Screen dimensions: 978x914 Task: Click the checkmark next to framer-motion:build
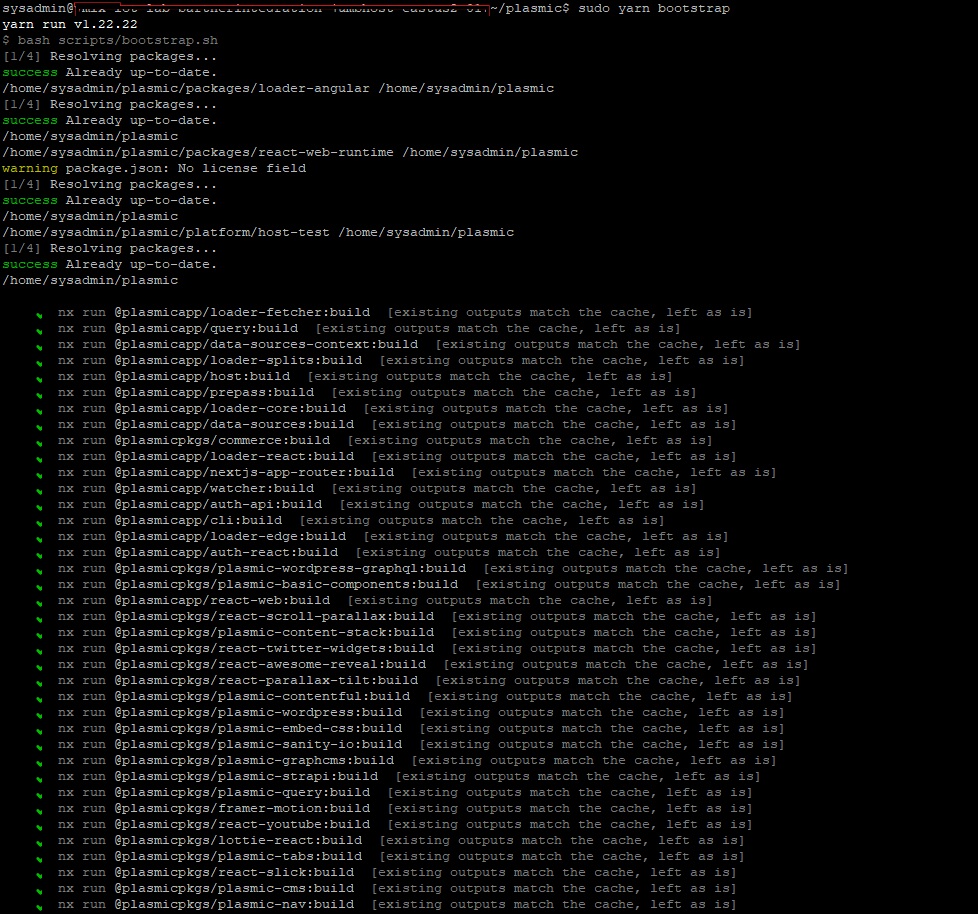(x=39, y=810)
